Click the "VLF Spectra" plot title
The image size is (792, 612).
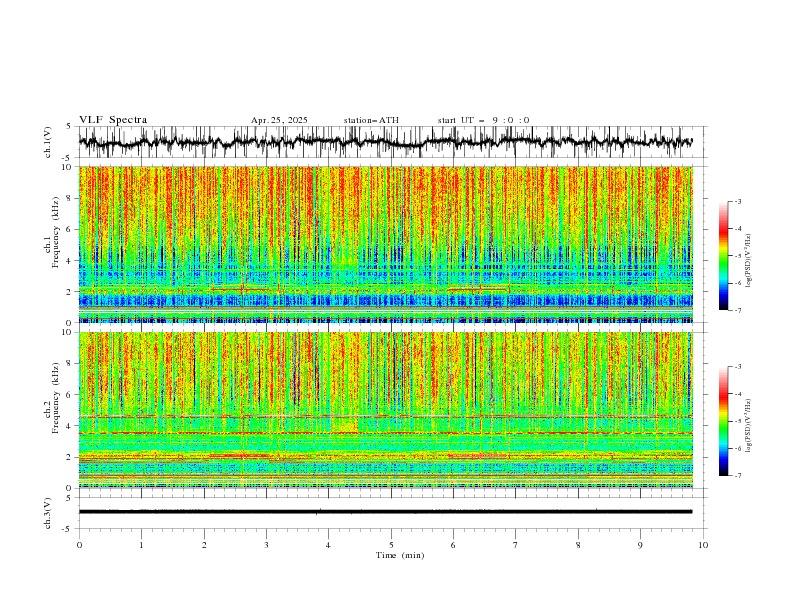[113, 120]
